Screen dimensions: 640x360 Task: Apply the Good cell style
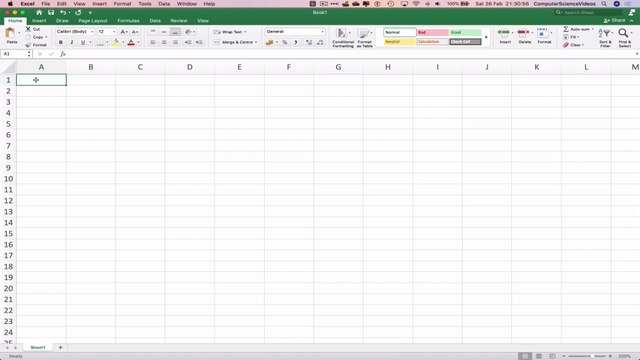pos(465,32)
